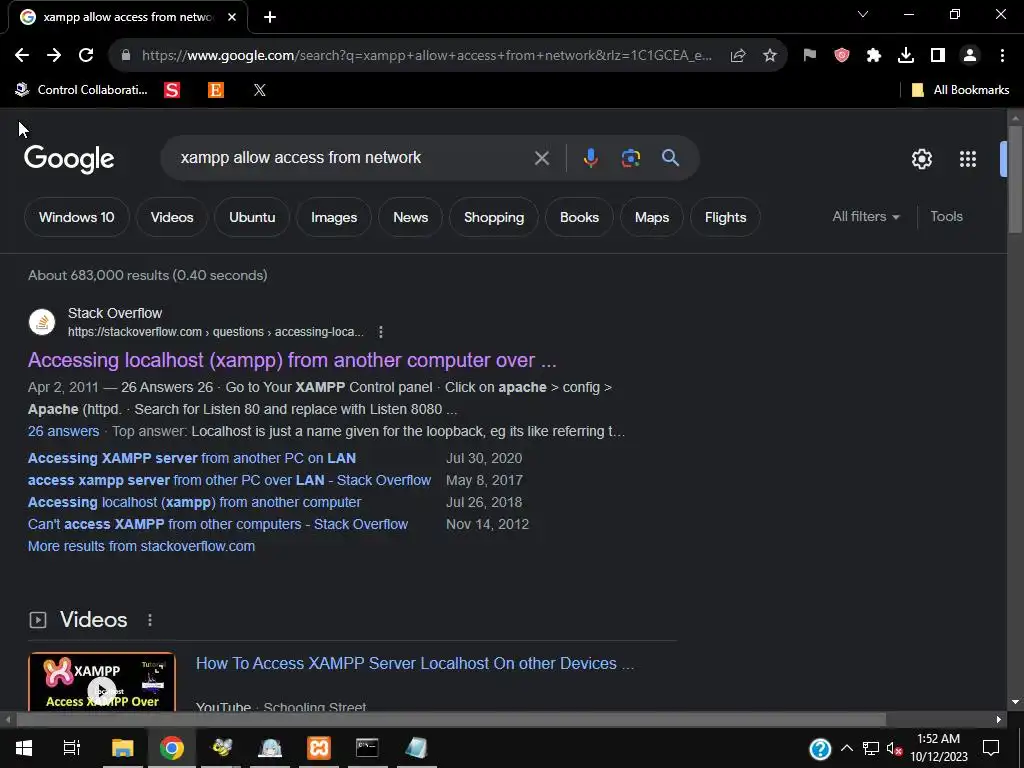Start voice search with microphone icon

click(590, 158)
